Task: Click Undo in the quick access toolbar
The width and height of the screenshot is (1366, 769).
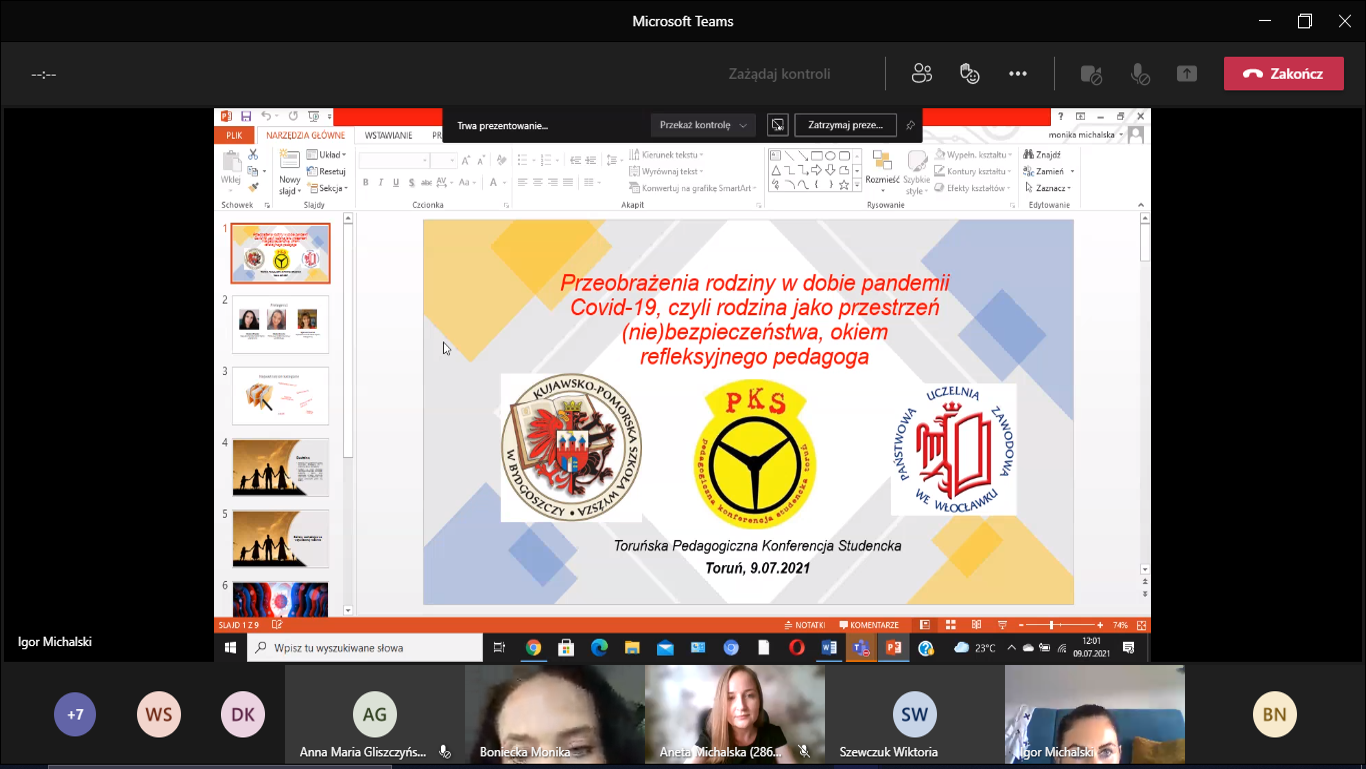Action: point(265,116)
